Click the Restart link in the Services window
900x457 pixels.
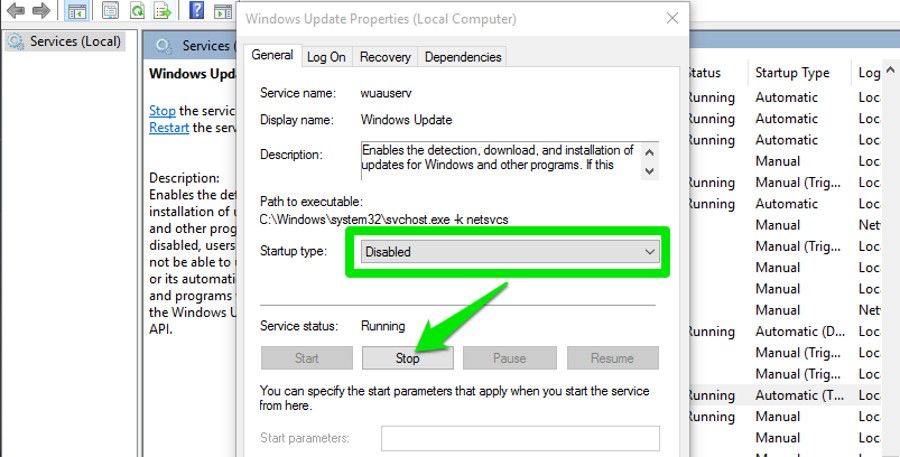[169, 127]
